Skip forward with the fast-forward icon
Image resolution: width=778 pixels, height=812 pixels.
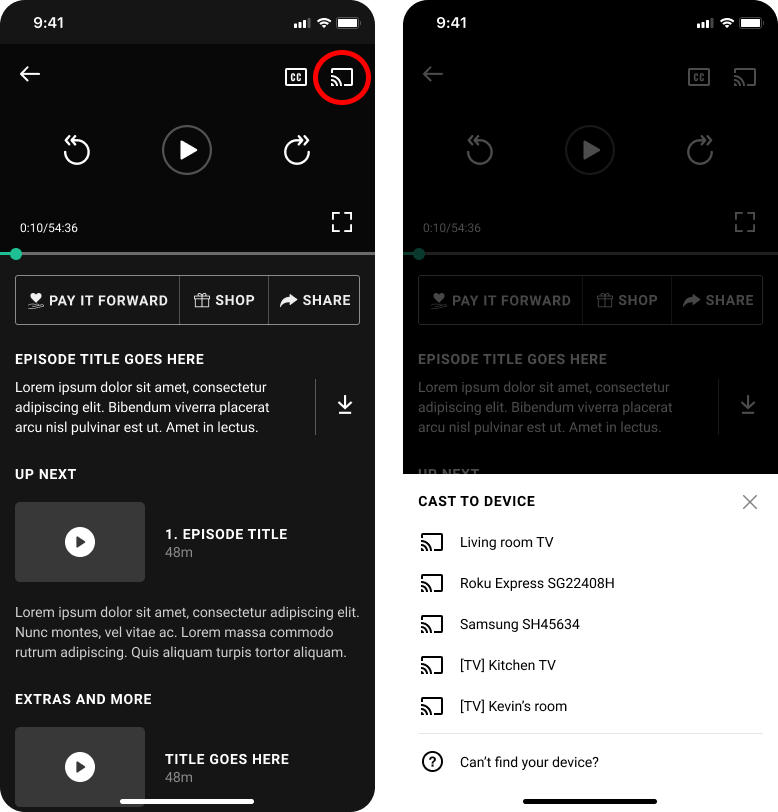click(297, 150)
